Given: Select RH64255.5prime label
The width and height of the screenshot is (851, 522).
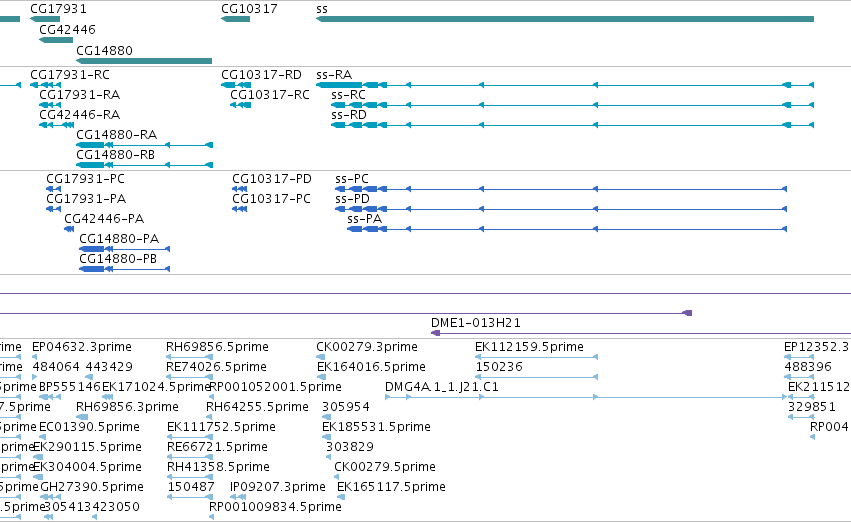Looking at the screenshot, I should click(257, 407).
